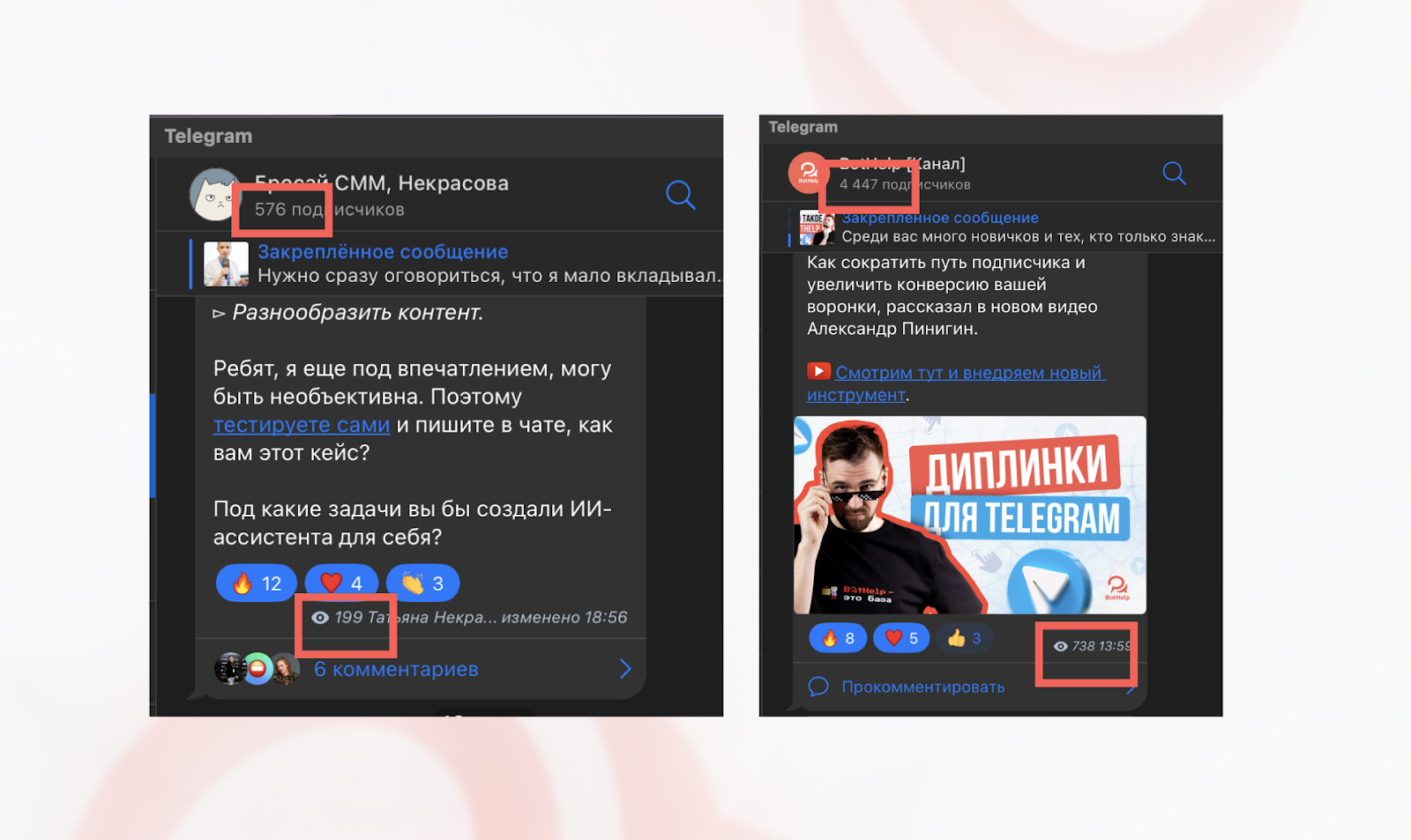The width and height of the screenshot is (1411, 840).
Task: Toggle the heart reaction with count 5
Action: pos(901,638)
